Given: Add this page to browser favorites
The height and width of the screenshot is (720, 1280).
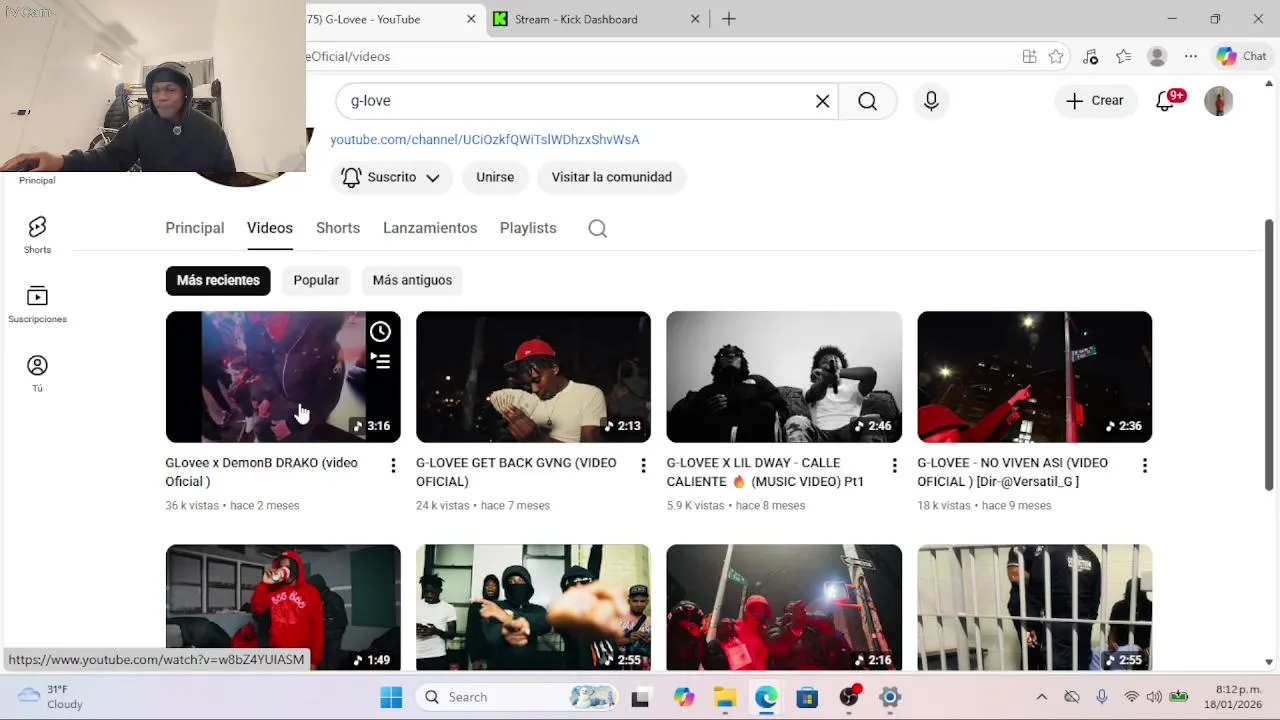Looking at the screenshot, I should (1056, 56).
